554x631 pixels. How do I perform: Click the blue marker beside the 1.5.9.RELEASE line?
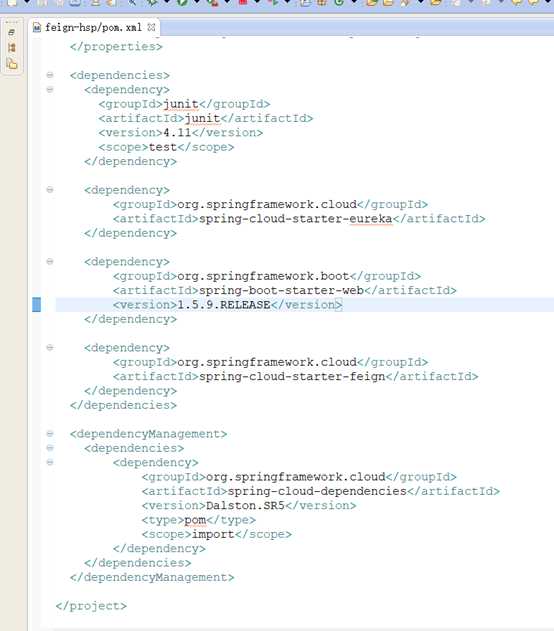coord(37,305)
